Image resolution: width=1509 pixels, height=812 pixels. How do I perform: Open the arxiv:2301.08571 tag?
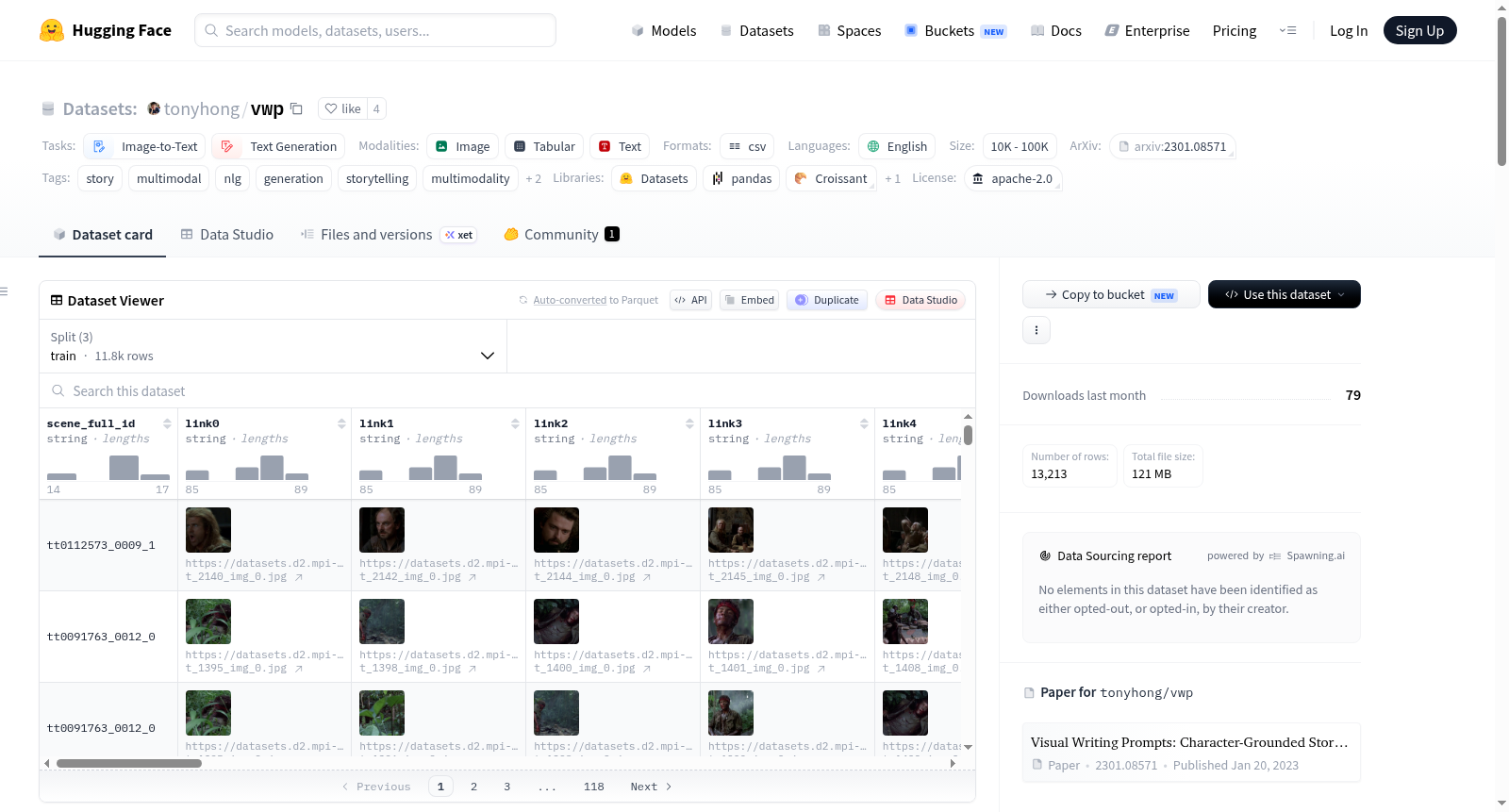(x=1172, y=146)
